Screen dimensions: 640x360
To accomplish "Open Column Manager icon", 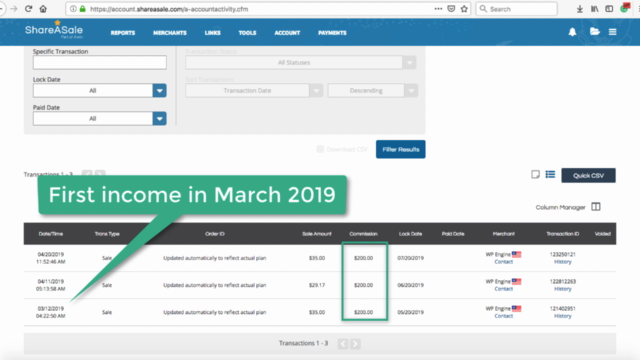I will tap(596, 207).
